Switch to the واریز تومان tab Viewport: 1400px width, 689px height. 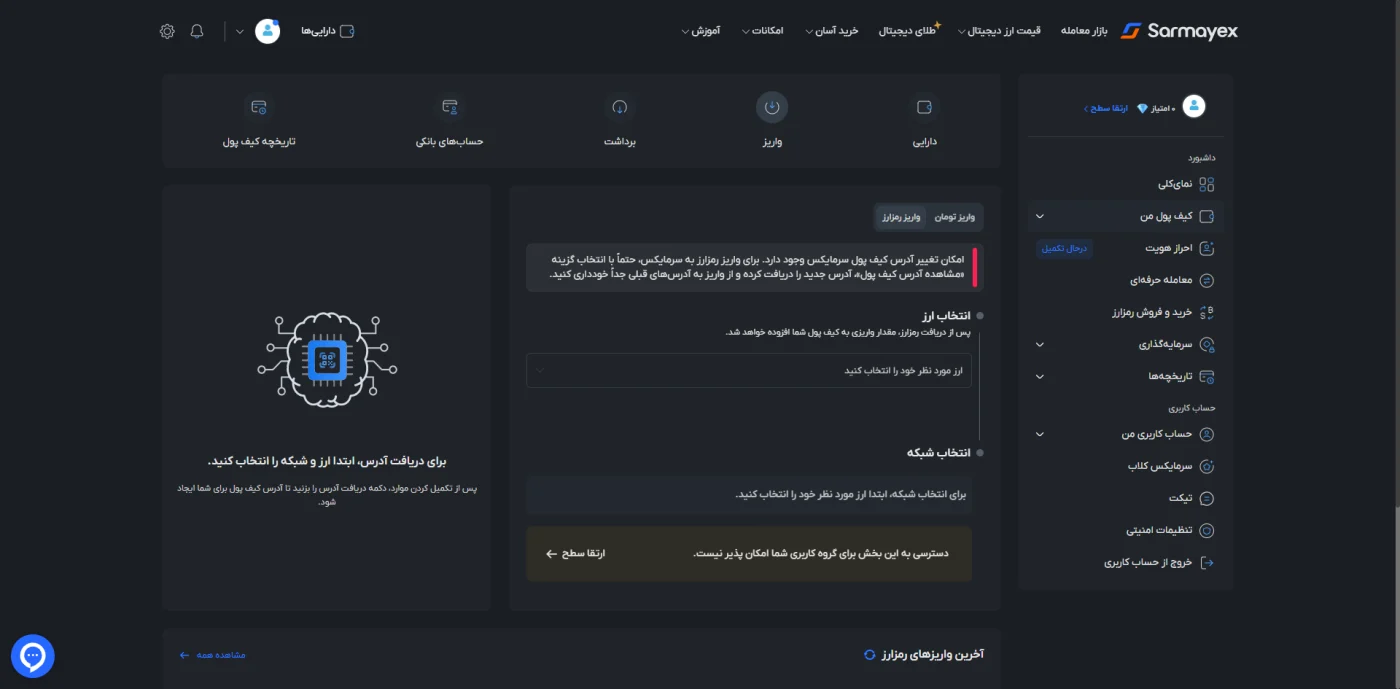(954, 217)
